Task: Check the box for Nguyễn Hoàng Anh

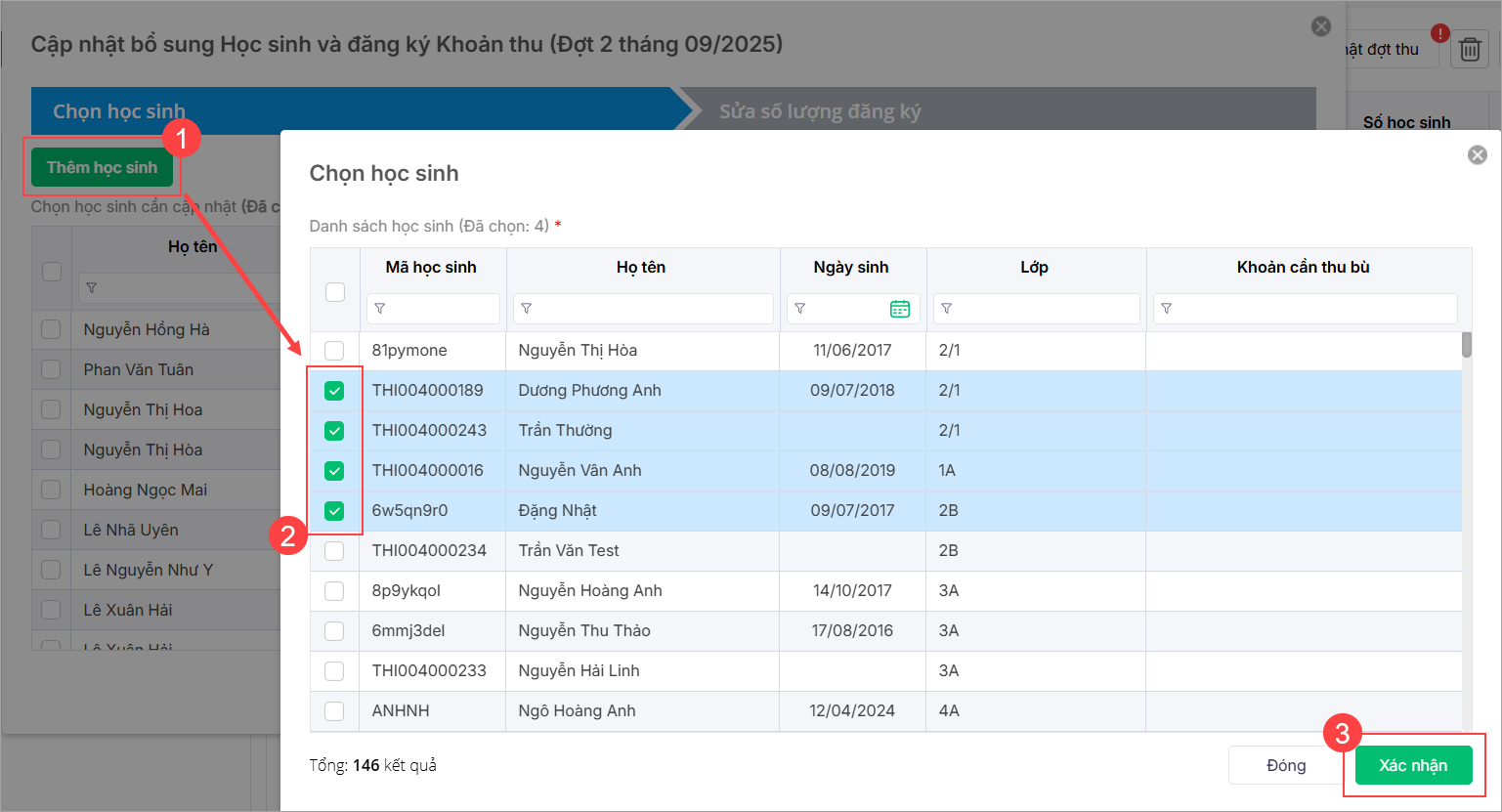Action: [x=334, y=591]
